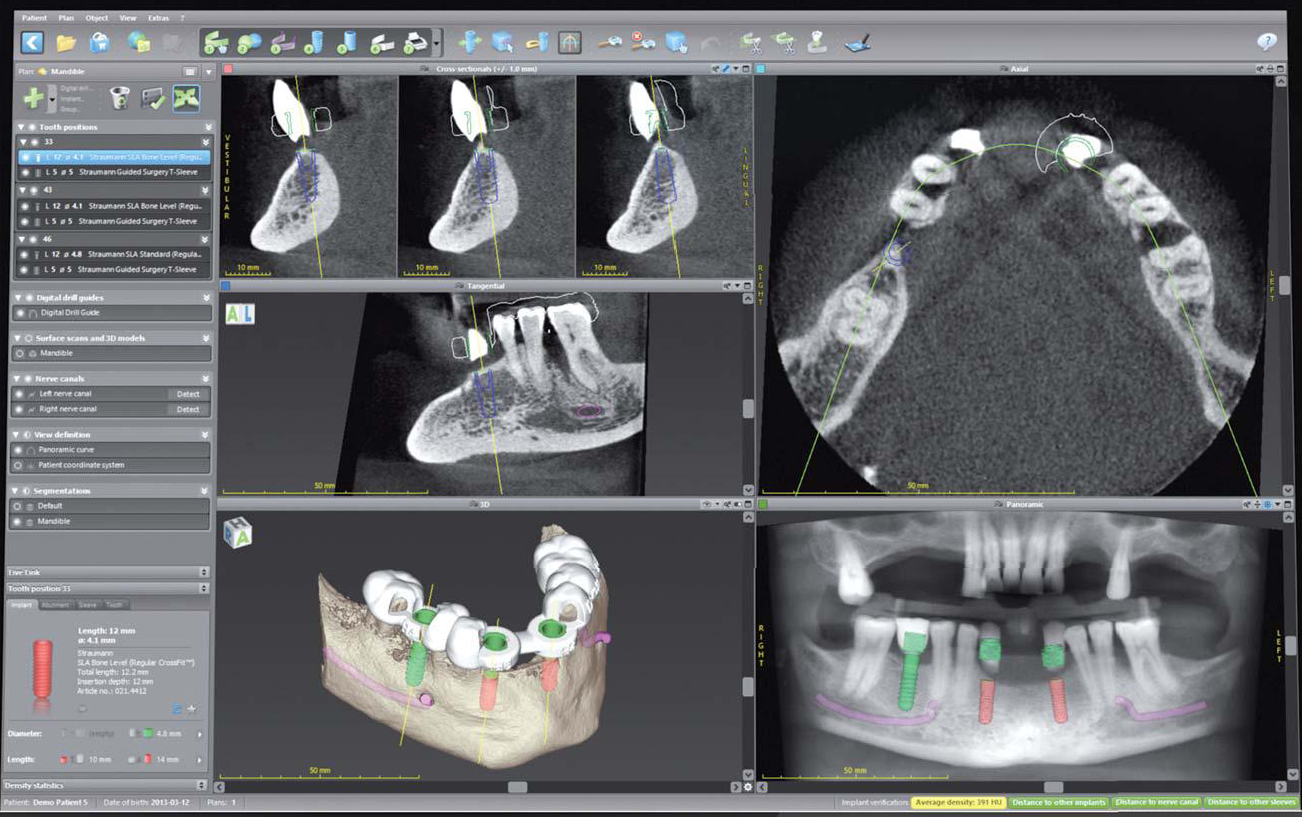Switch to the Abutment tab
1302x817 pixels.
(55, 605)
